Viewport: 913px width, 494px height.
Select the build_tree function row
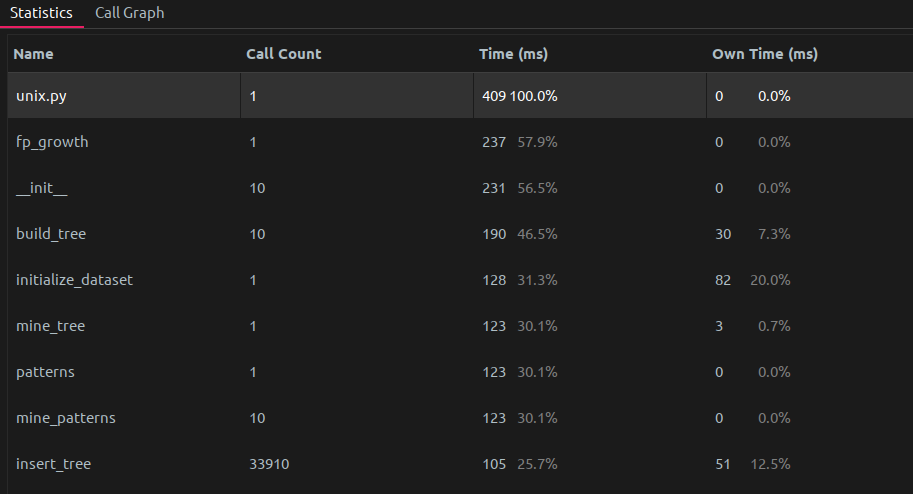[460, 234]
